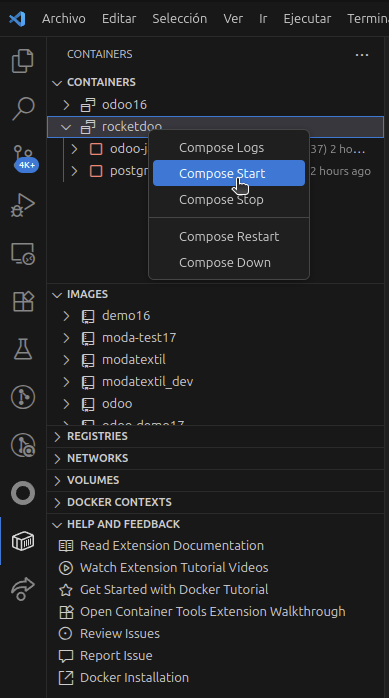This screenshot has width=389, height=698.
Task: Select the modatextil_dev image row
Action: pyautogui.click(x=215, y=382)
